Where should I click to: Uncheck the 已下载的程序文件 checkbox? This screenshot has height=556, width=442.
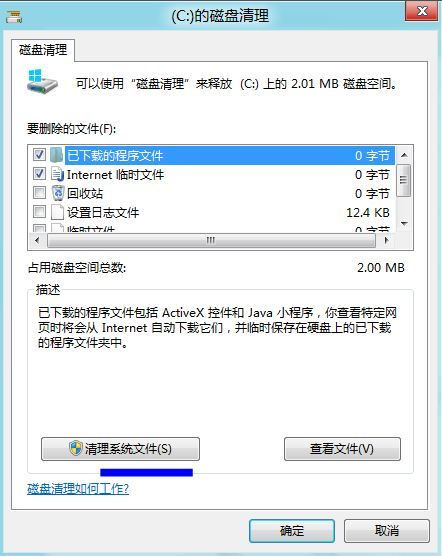[x=39, y=155]
